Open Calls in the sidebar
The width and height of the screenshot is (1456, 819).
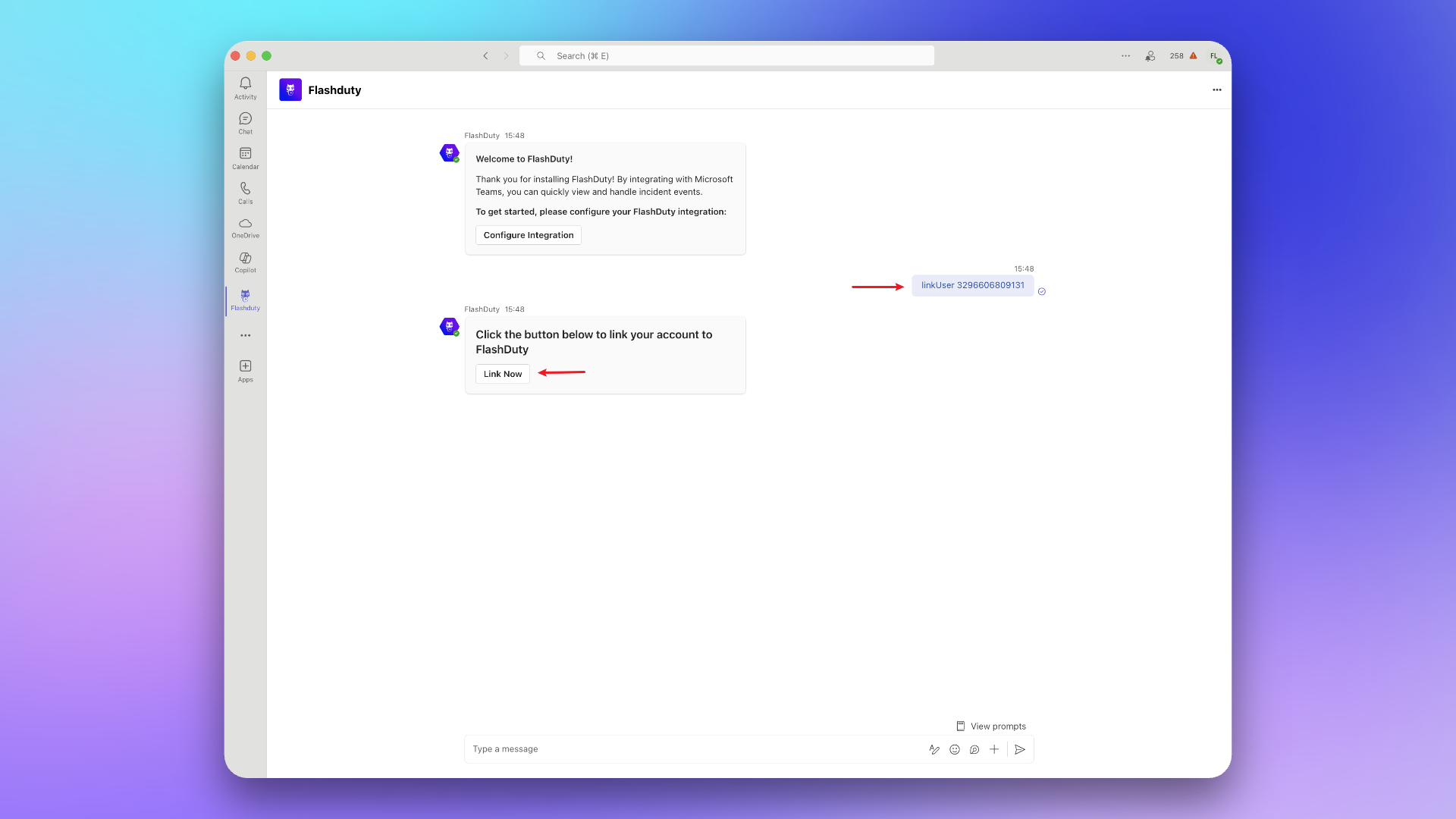[x=245, y=193]
